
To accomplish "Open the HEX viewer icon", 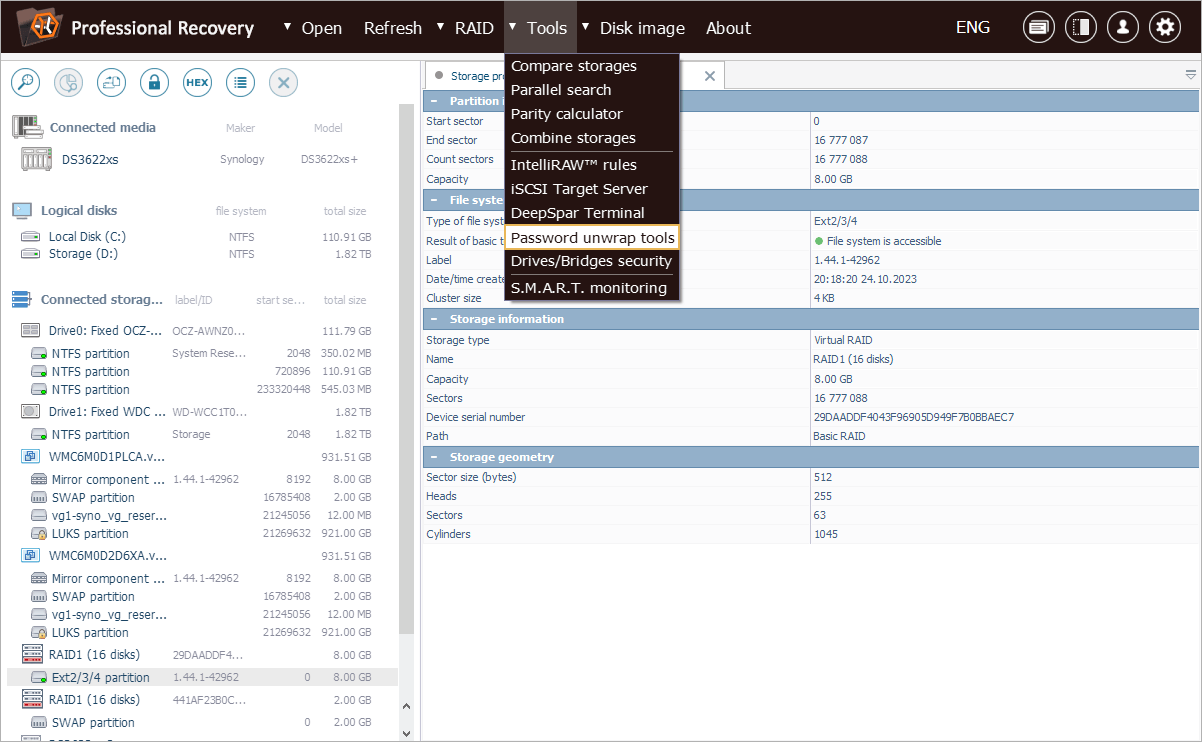I will [197, 83].
